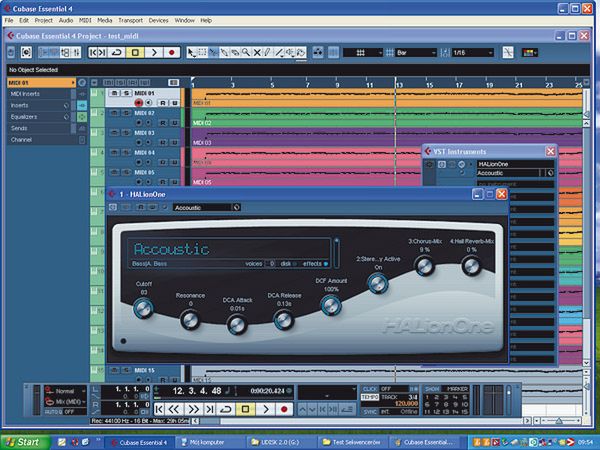Click Record in the top toolbar

click(x=172, y=52)
